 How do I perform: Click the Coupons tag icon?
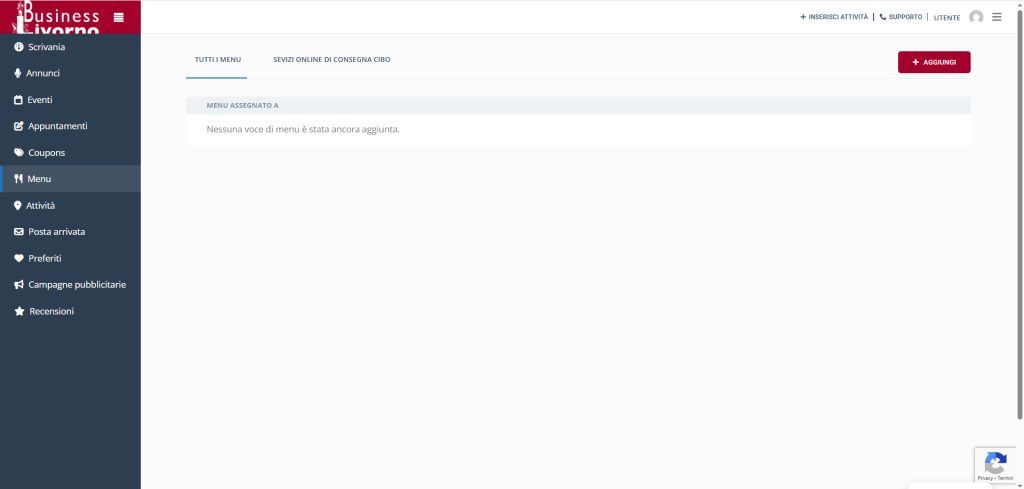[x=18, y=153]
